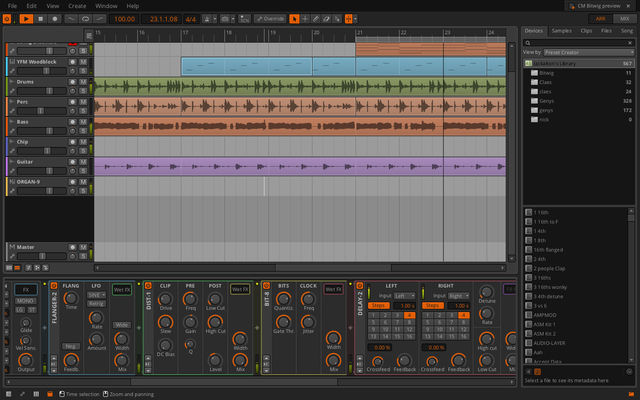Toggle the Steps button in RIGHT delay
640x400 pixels.
(x=433, y=305)
